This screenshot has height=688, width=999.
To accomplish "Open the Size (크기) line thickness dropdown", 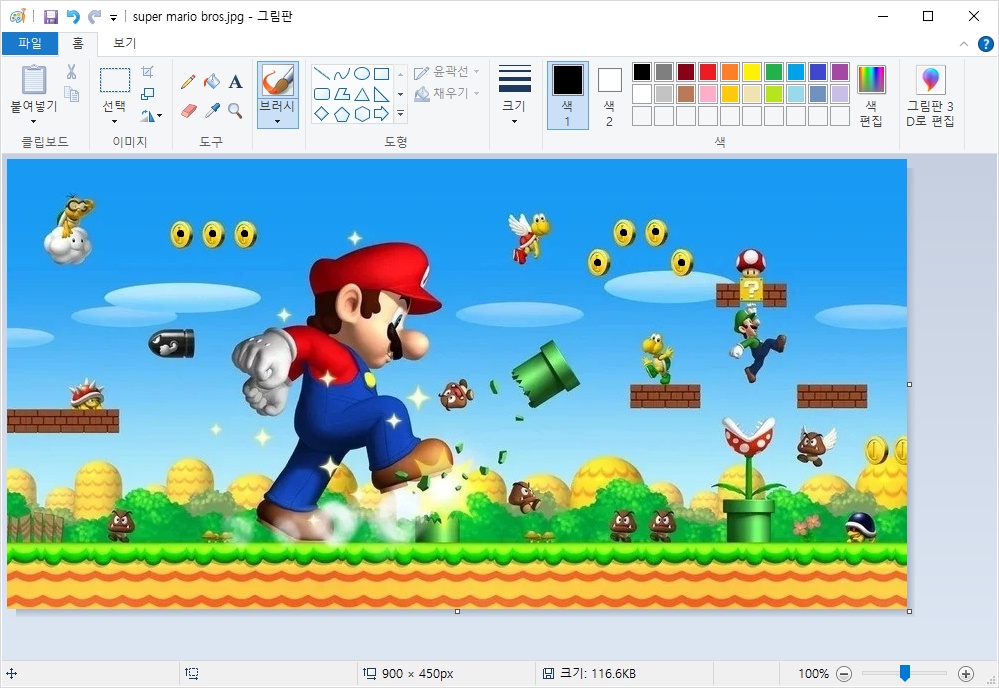I will click(x=514, y=96).
